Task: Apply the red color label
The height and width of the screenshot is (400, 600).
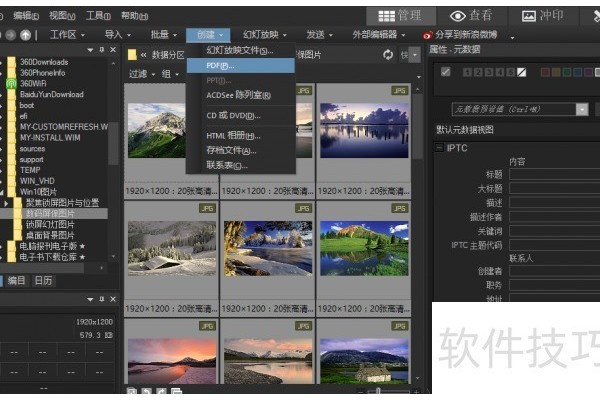Action: 545,72
